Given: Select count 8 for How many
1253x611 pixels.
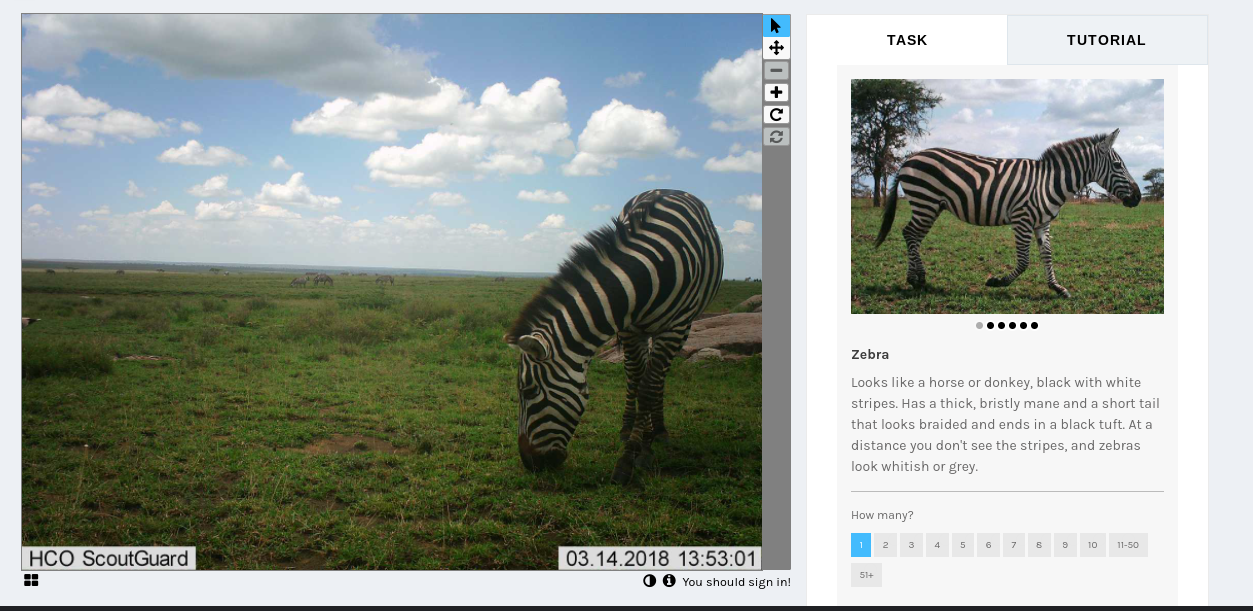Looking at the screenshot, I should (1039, 545).
